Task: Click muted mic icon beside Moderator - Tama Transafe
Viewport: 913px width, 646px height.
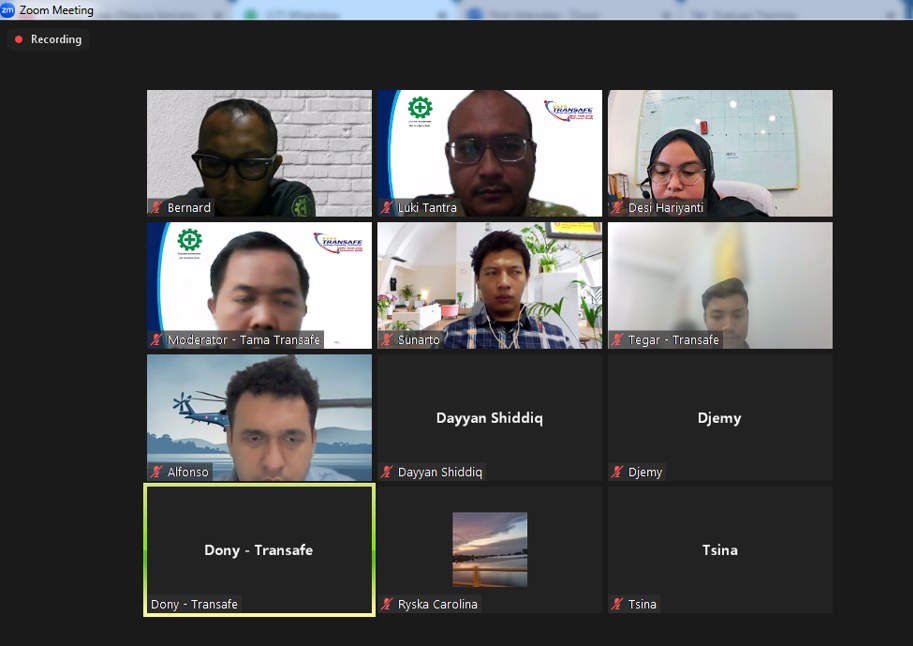Action: coord(157,340)
